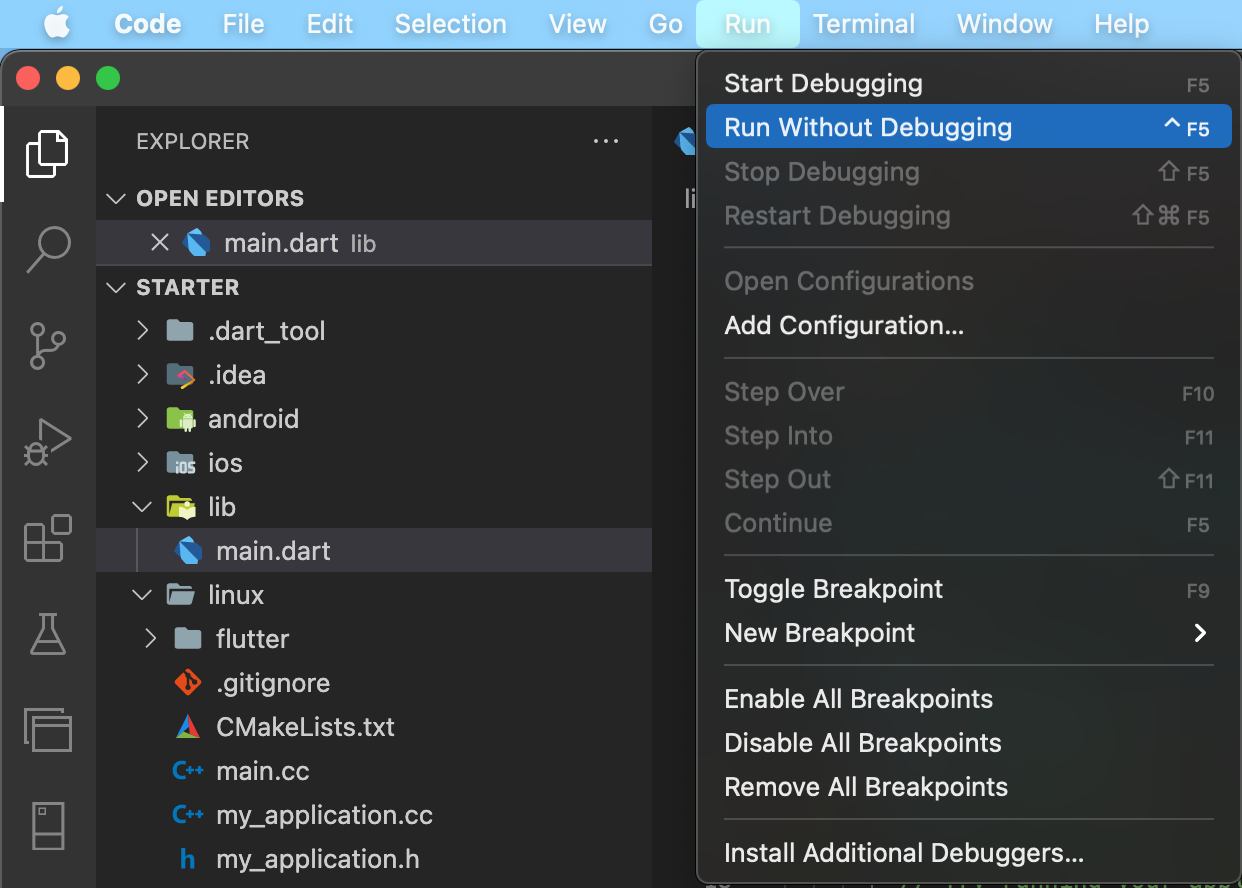1242x888 pixels.
Task: Click the linux folder icon
Action: click(x=180, y=595)
